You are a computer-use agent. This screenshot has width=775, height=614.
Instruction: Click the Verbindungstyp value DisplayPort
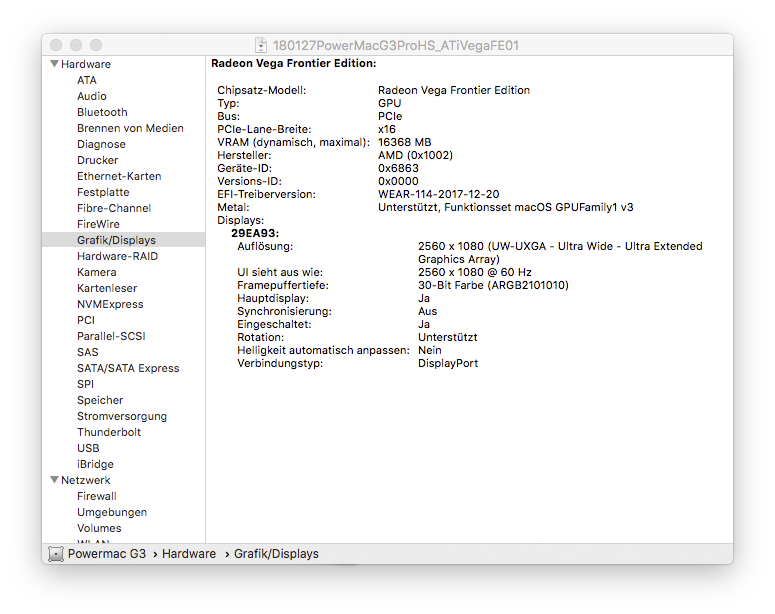click(x=448, y=363)
